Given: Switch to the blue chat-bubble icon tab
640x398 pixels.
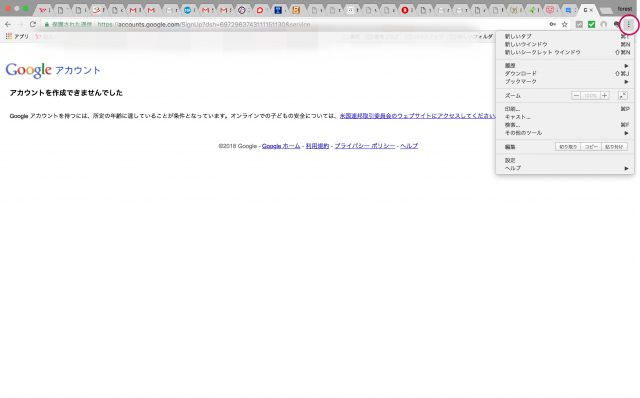Looking at the screenshot, I should click(568, 10).
